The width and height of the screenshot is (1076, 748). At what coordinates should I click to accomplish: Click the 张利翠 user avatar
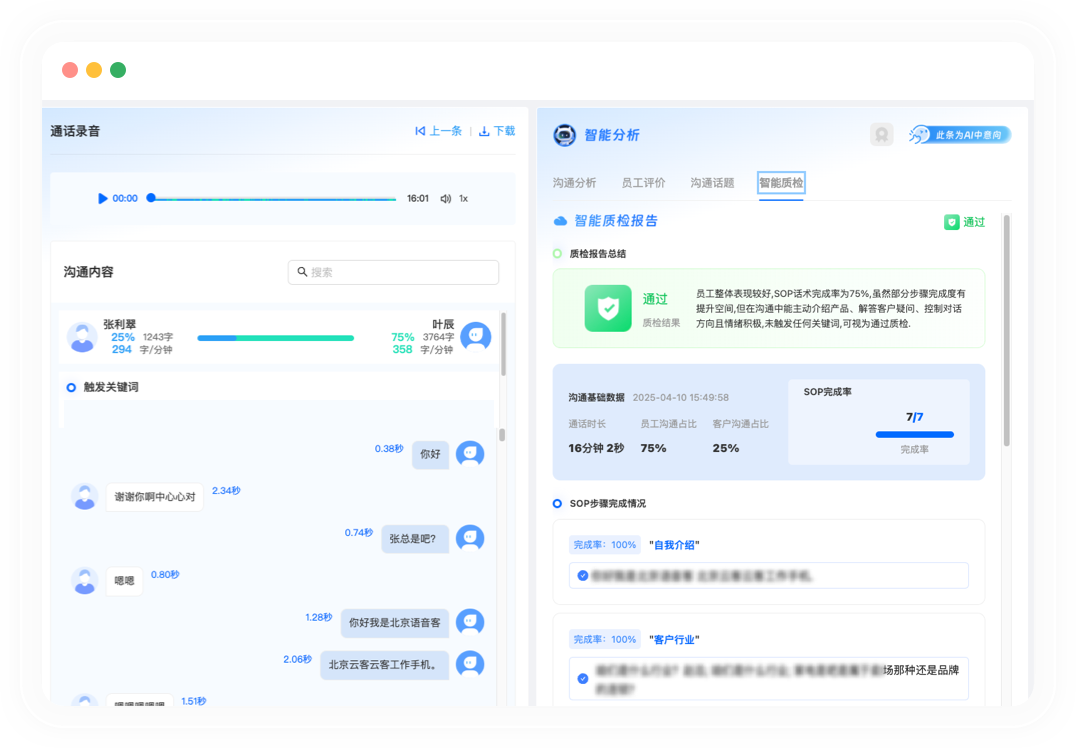point(82,337)
